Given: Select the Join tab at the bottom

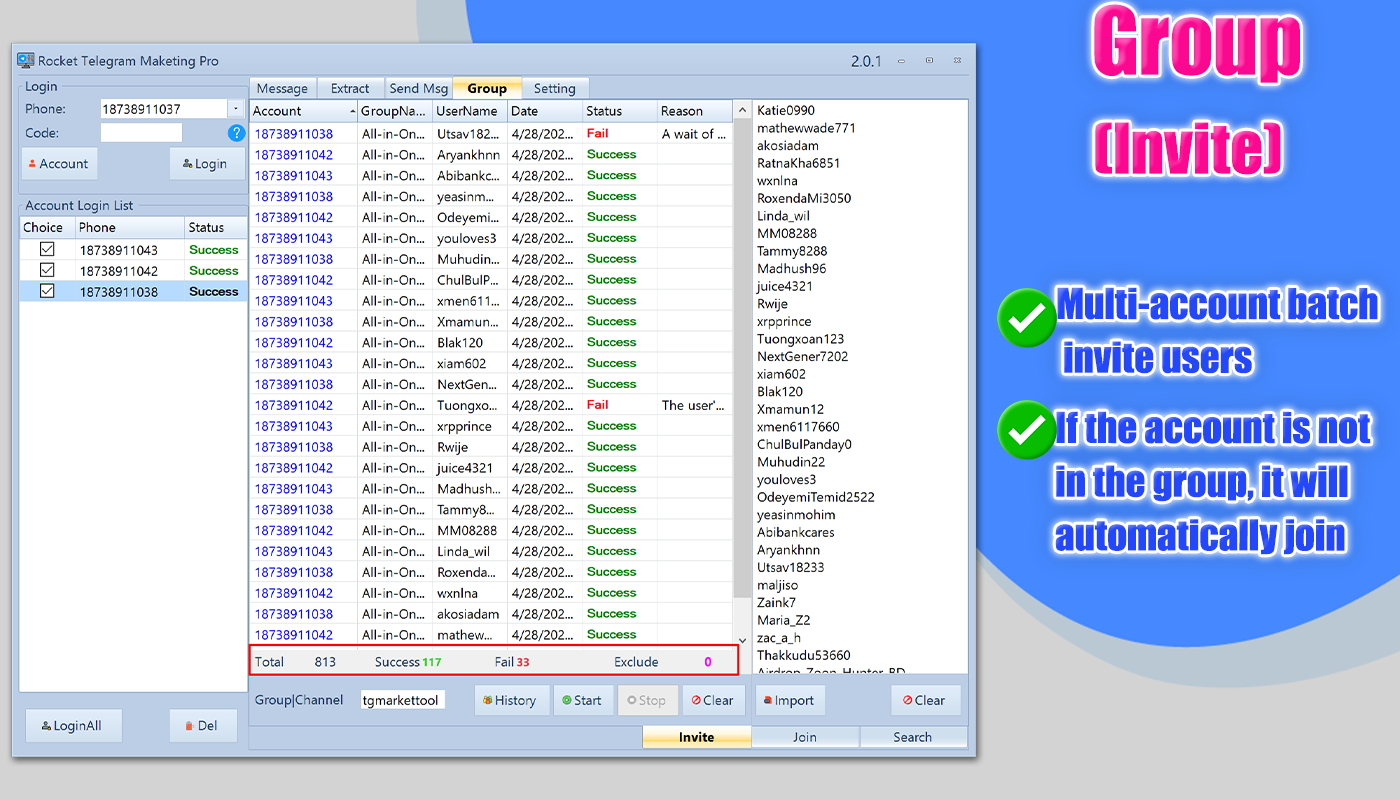Looking at the screenshot, I should click(x=805, y=737).
